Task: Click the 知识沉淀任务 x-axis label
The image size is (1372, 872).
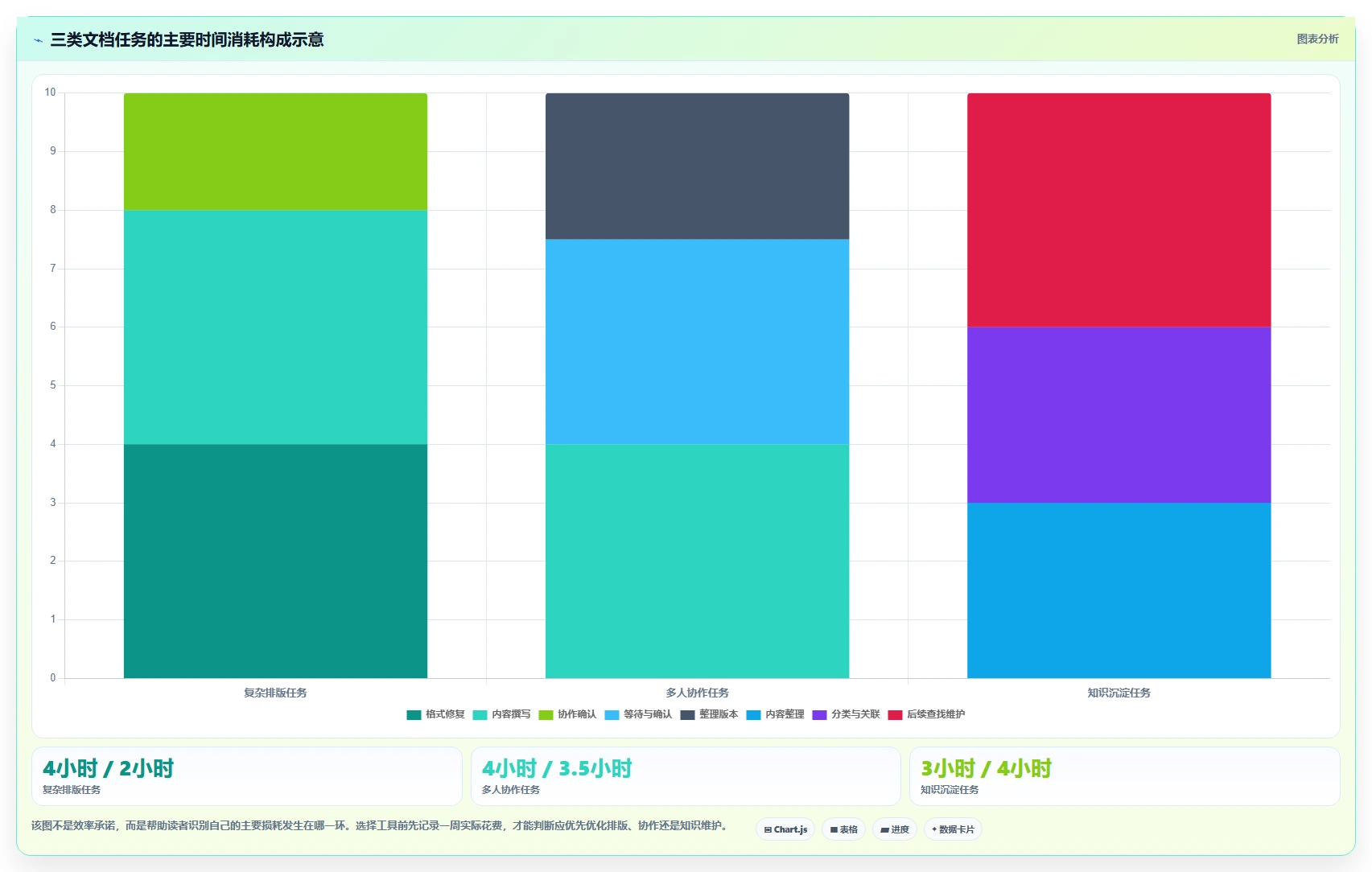Action: (1119, 693)
